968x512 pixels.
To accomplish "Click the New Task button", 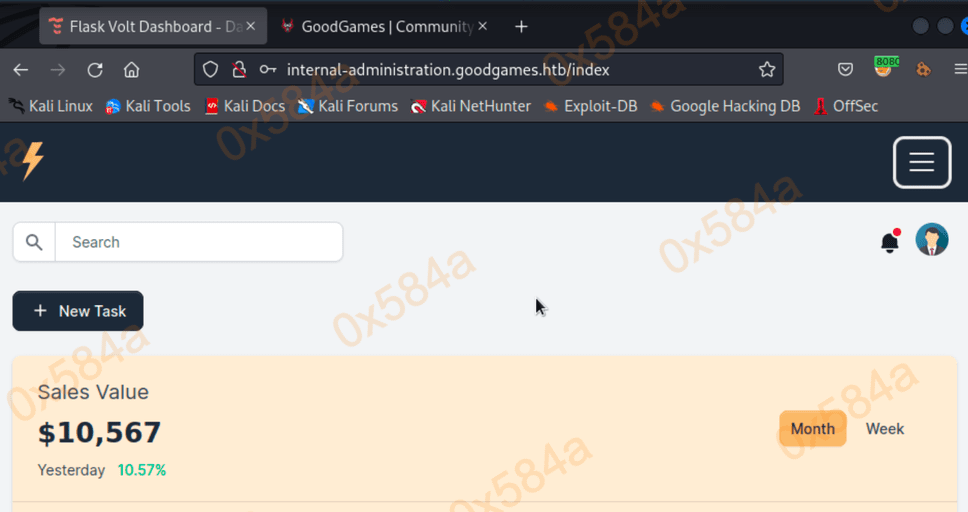I will click(x=78, y=311).
